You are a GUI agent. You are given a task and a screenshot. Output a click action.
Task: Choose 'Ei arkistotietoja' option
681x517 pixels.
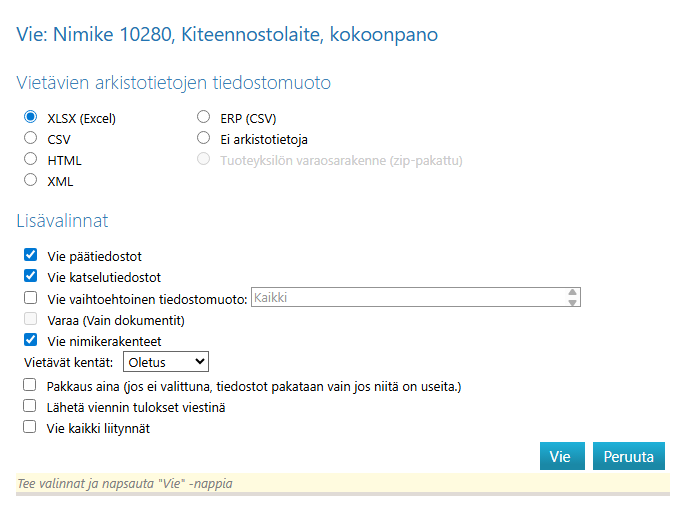tap(203, 138)
